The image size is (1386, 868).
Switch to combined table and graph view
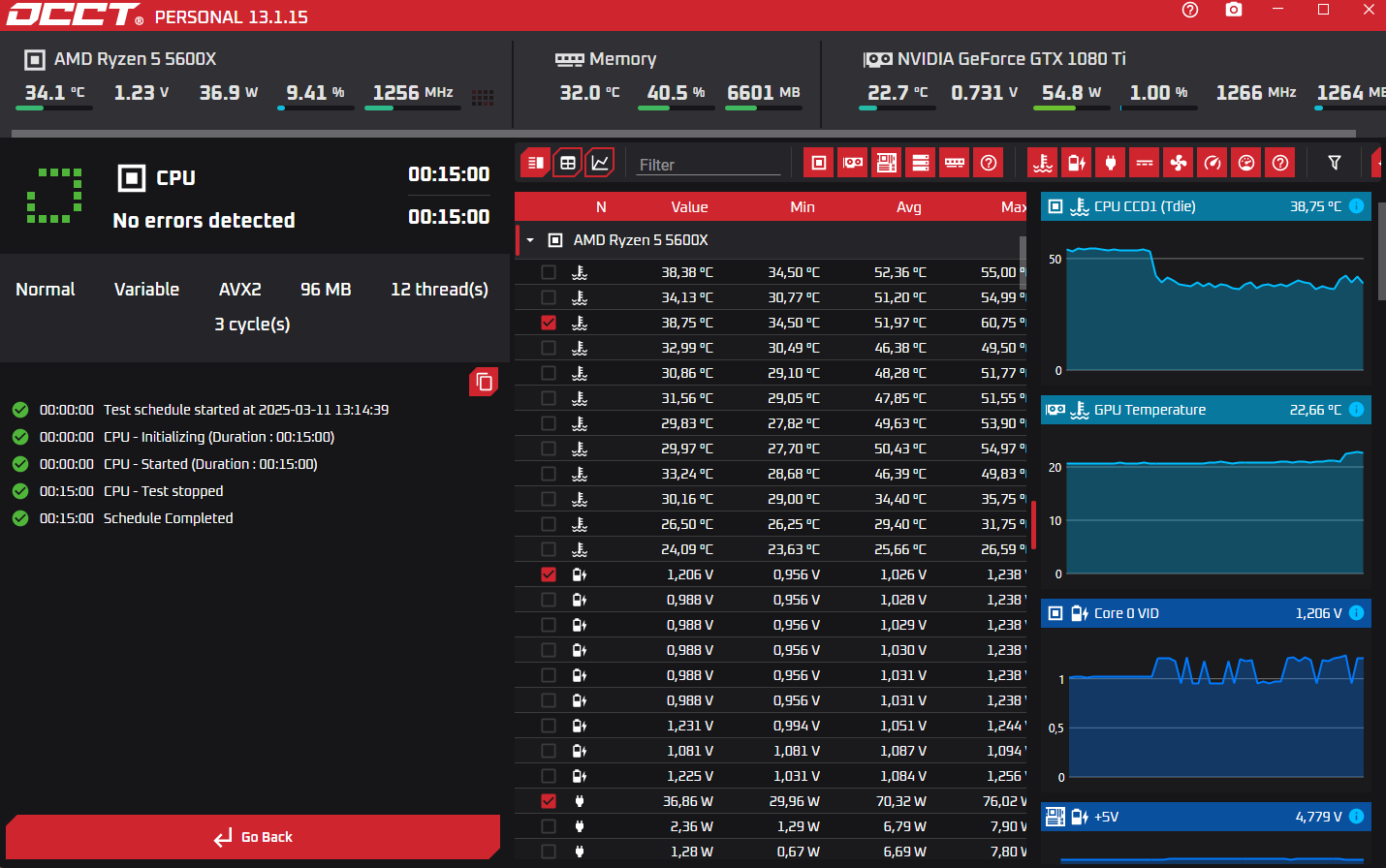(x=535, y=163)
